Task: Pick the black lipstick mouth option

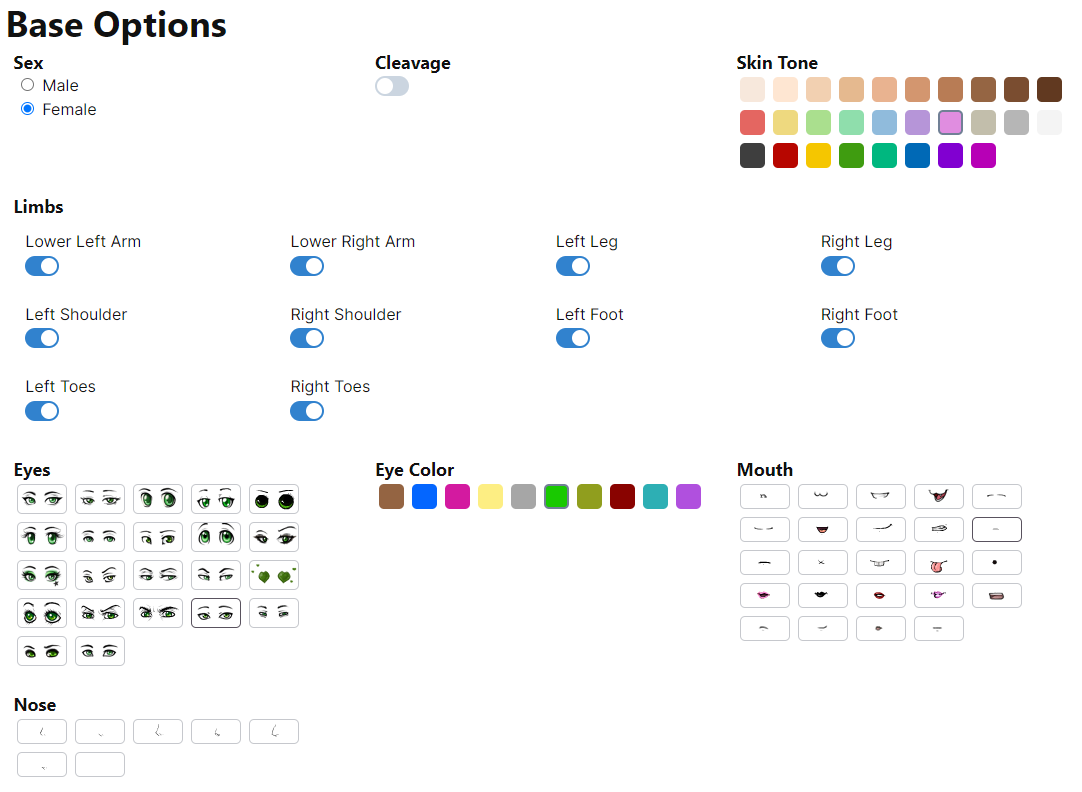Action: coord(822,596)
